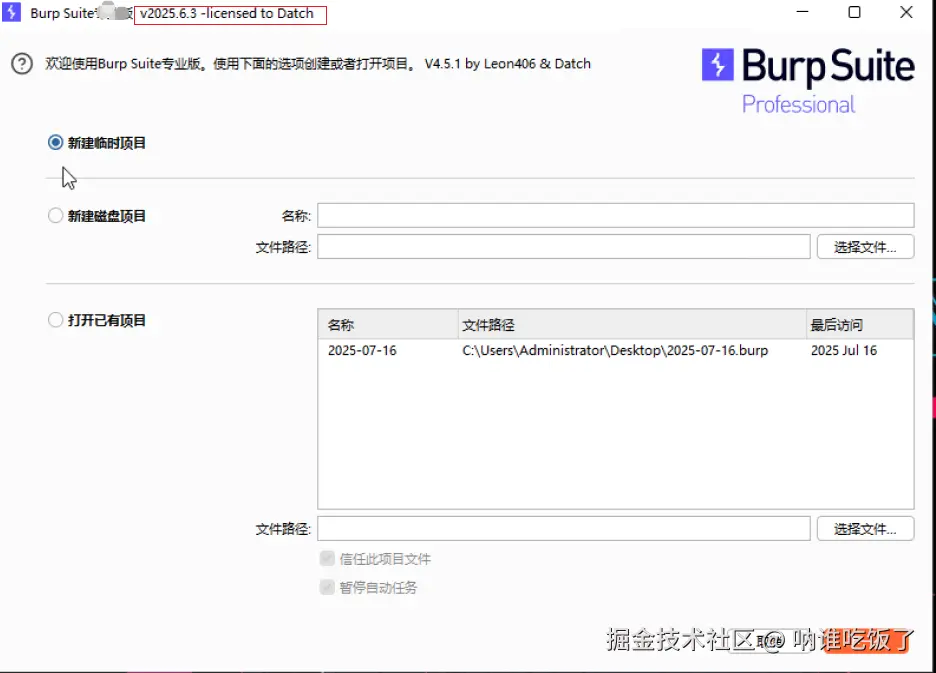Select 新建磁盘项目 radio button
Viewport: 936px width, 673px height.
(56, 215)
